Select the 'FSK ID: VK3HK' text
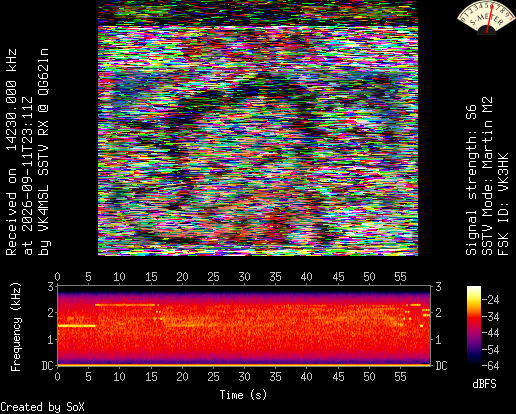This screenshot has height=414, width=516. coord(503,204)
